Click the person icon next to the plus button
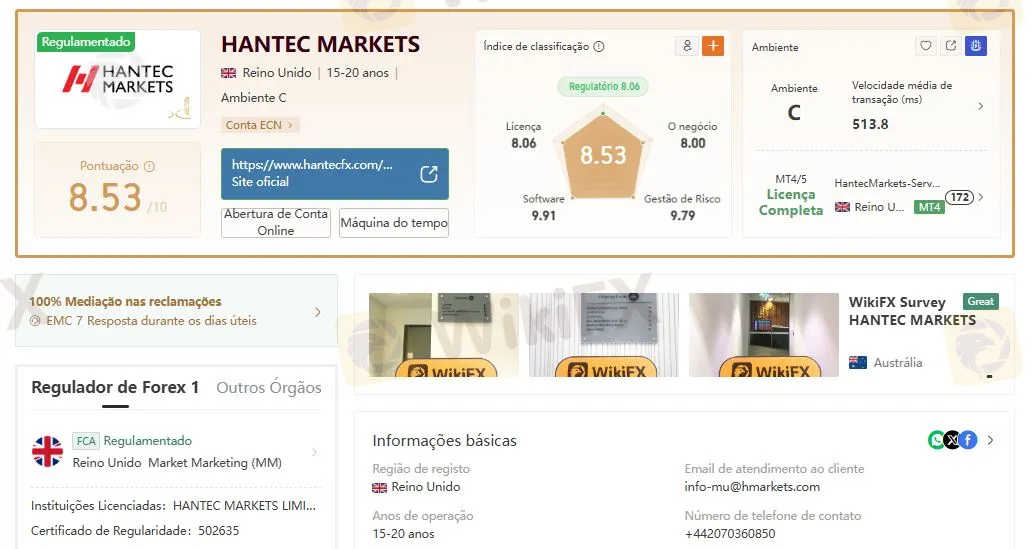The width and height of the screenshot is (1032, 549). pyautogui.click(x=687, y=46)
